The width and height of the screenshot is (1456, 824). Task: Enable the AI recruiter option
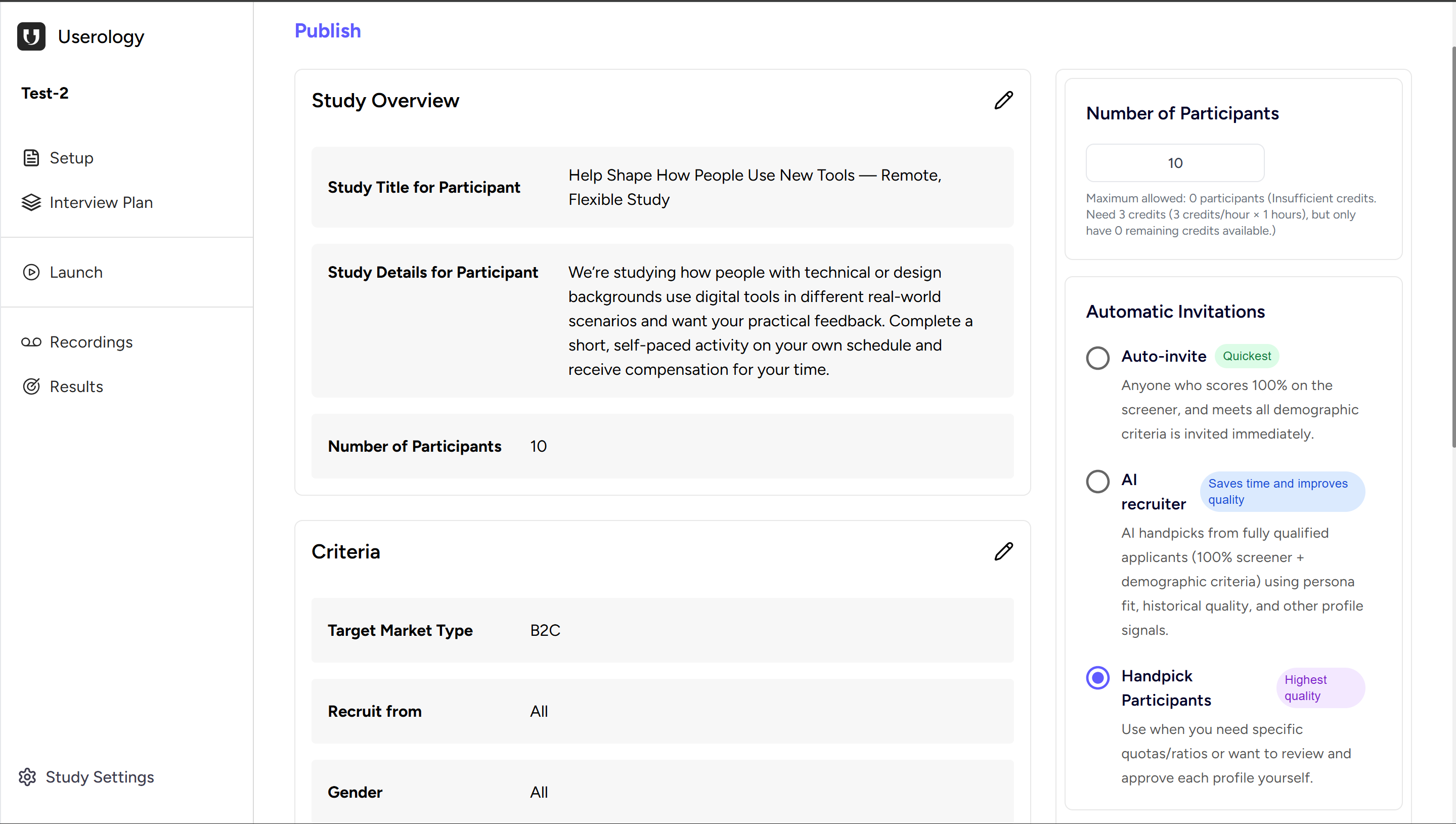[x=1097, y=481]
